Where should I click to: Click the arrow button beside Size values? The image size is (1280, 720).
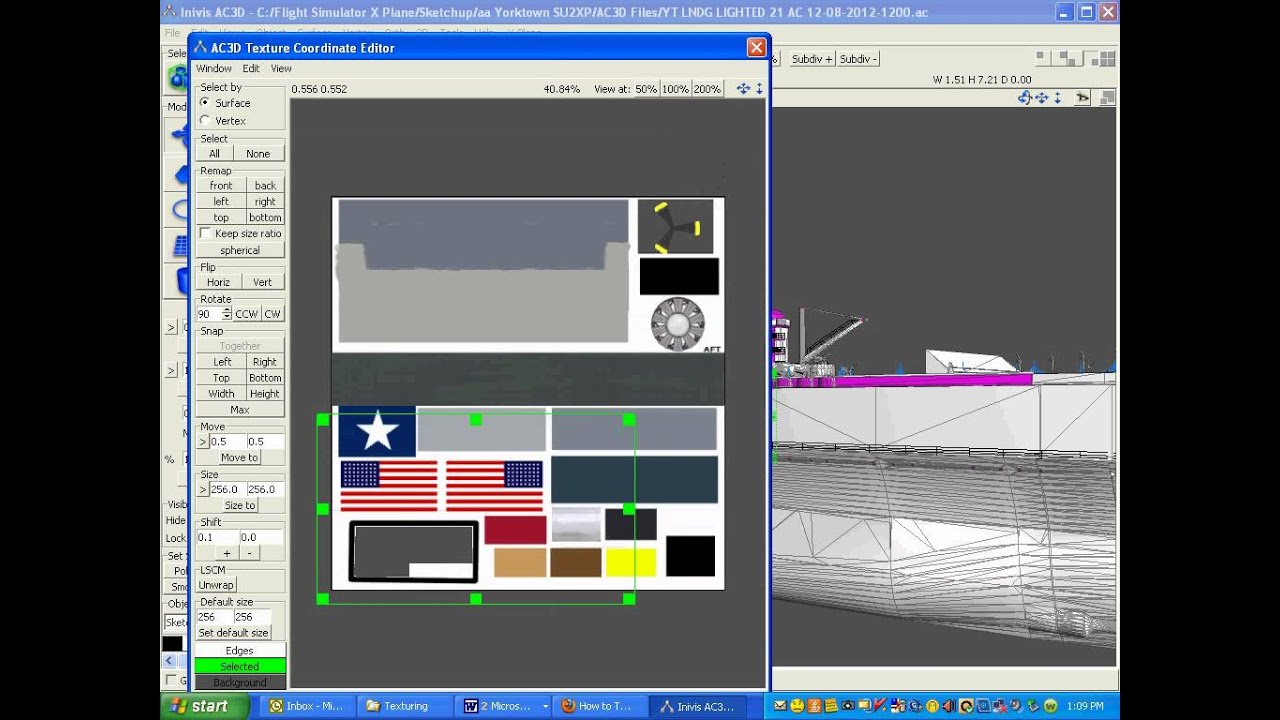pyautogui.click(x=203, y=490)
